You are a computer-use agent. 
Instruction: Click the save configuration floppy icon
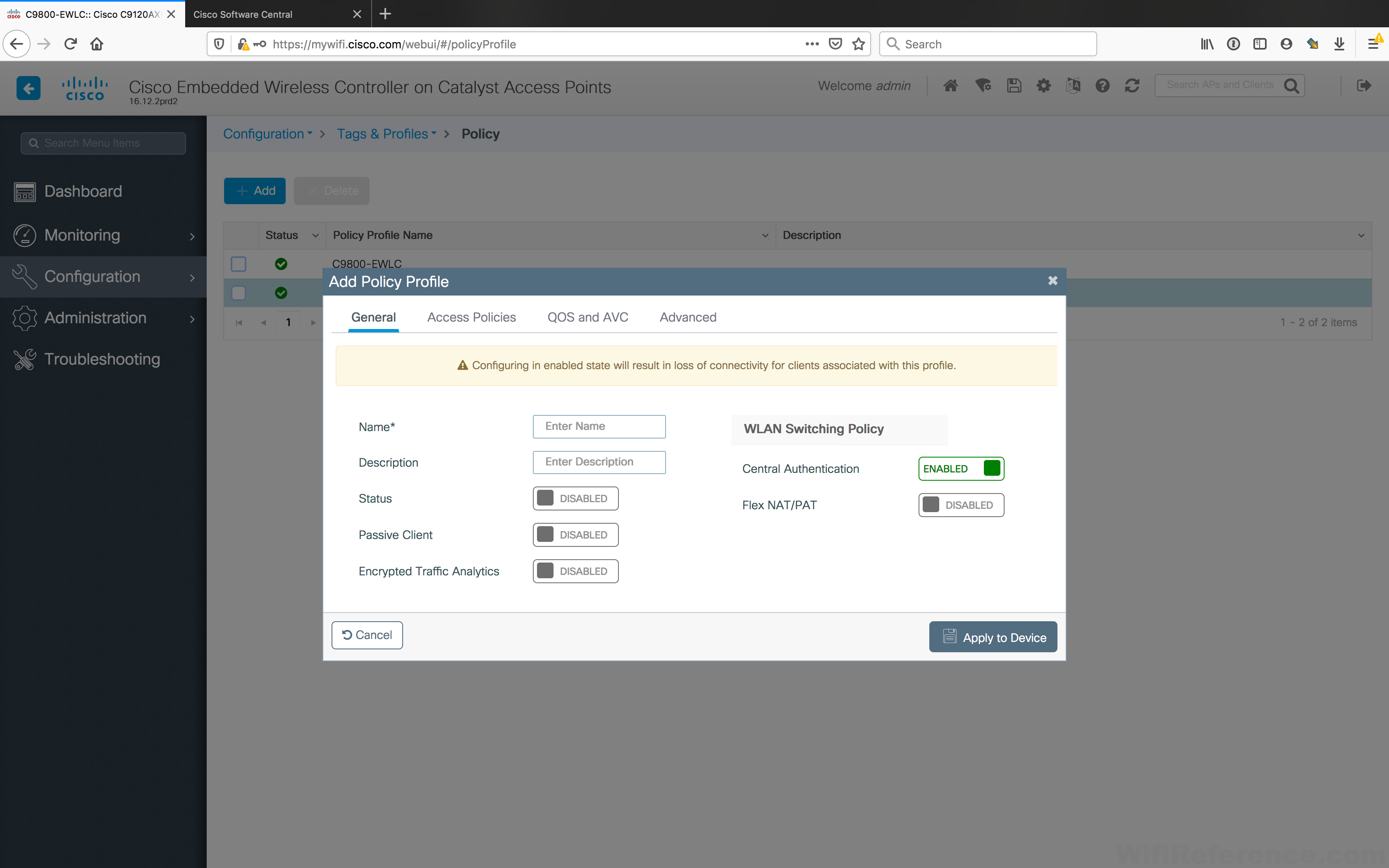pyautogui.click(x=1014, y=86)
